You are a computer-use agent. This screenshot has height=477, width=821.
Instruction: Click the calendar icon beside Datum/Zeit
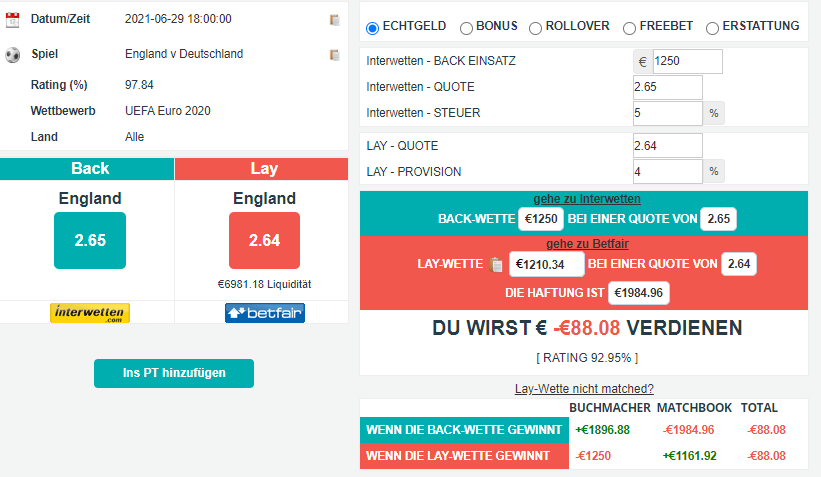[x=13, y=19]
